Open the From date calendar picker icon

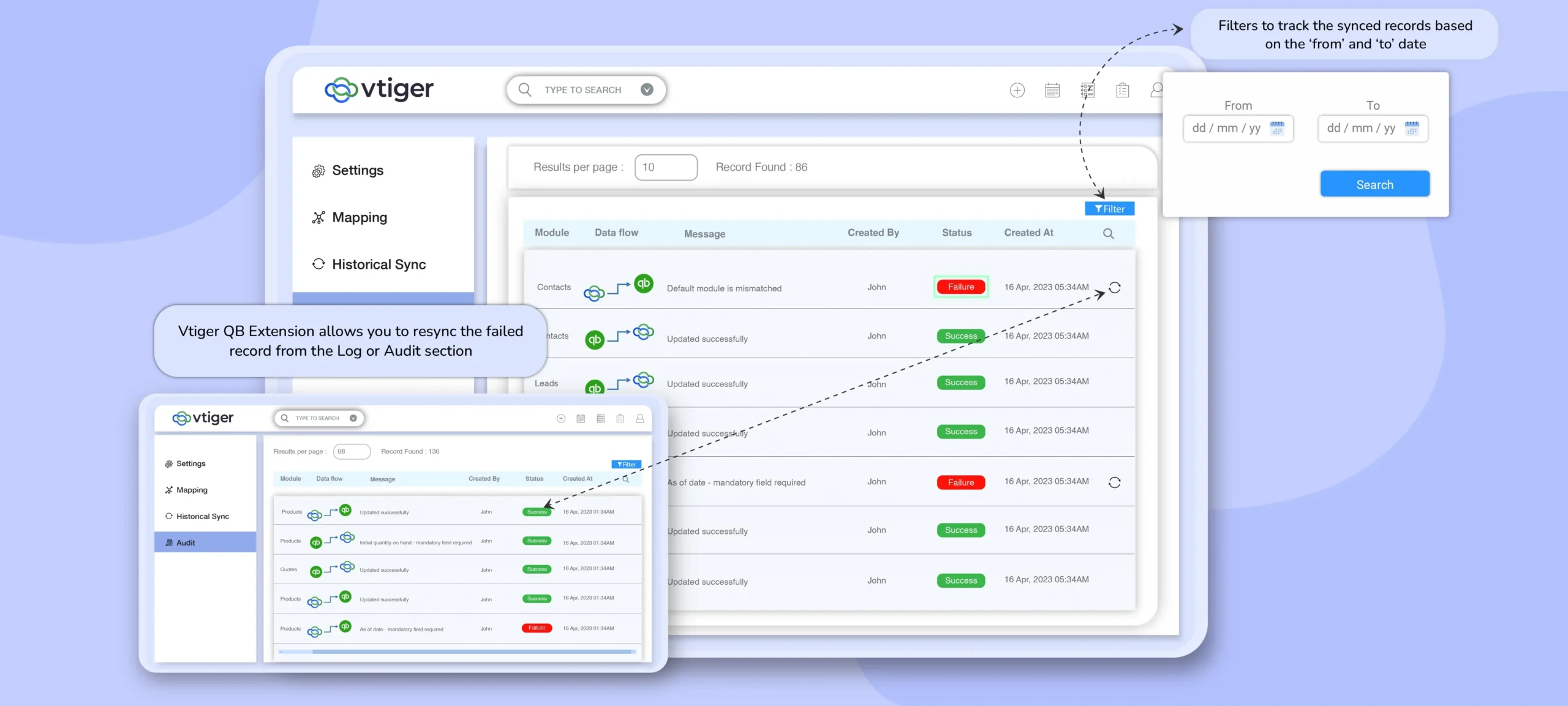1276,128
